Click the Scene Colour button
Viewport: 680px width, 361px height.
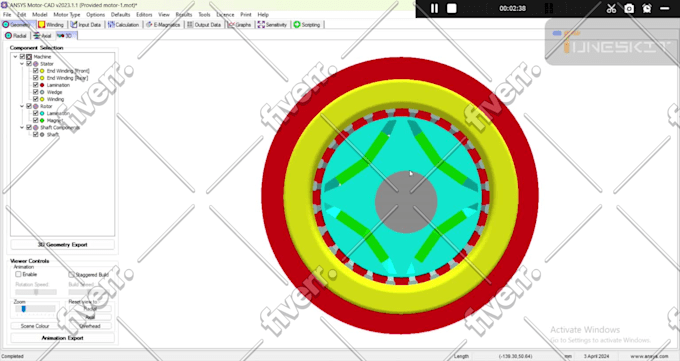tap(35, 326)
